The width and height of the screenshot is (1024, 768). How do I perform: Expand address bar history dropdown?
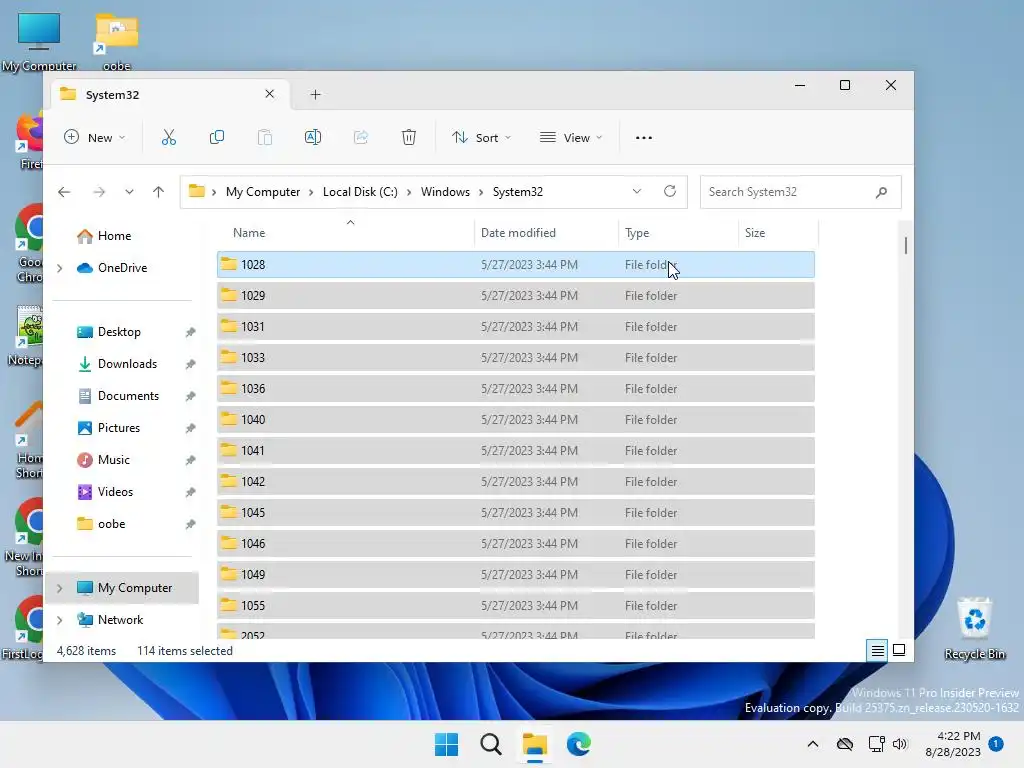tap(637, 191)
